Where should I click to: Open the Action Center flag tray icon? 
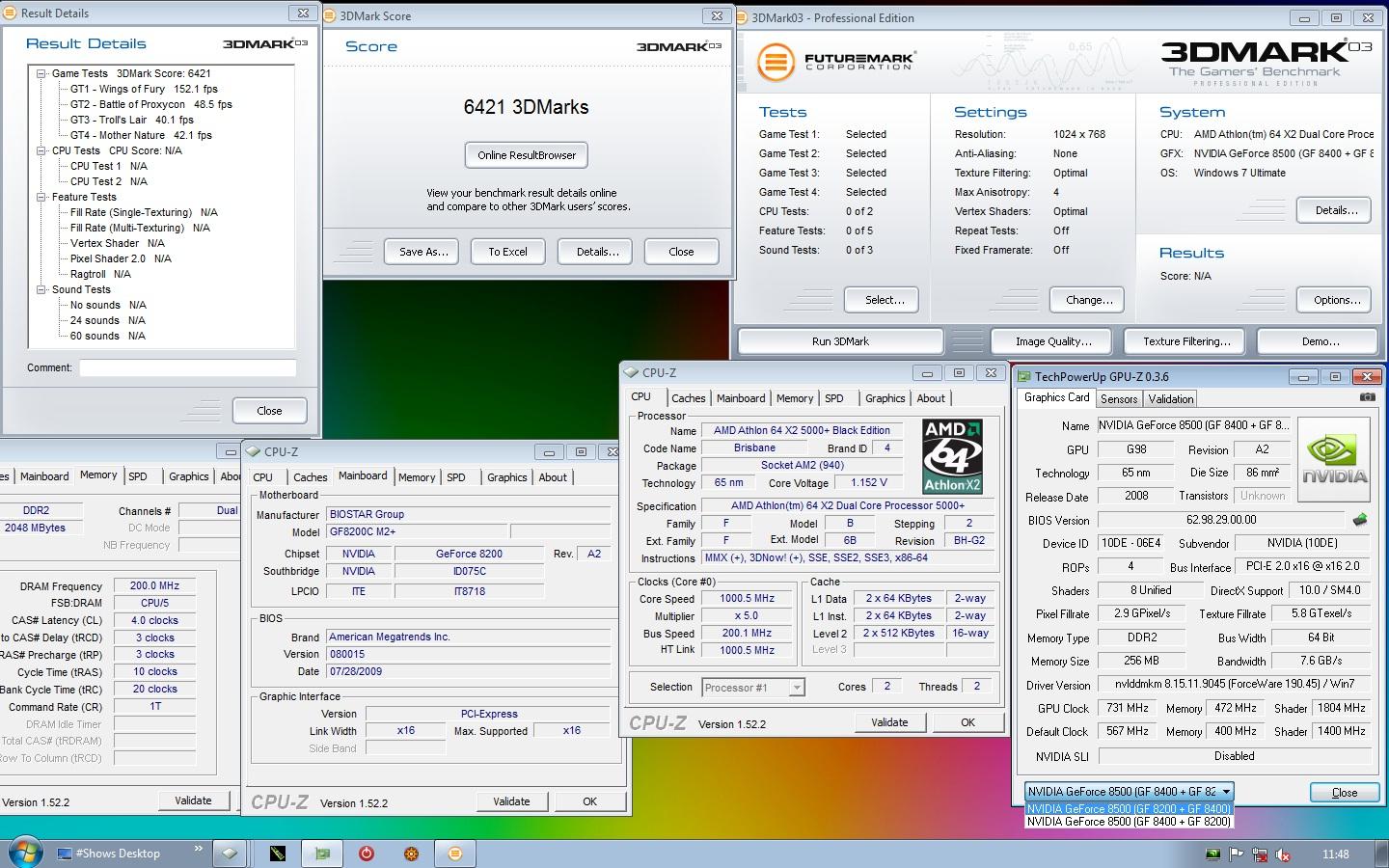(x=1236, y=854)
